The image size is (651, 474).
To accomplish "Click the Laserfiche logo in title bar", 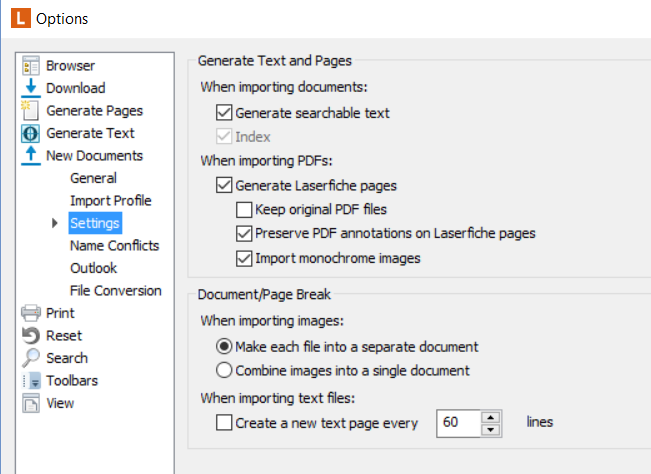I will pos(21,19).
